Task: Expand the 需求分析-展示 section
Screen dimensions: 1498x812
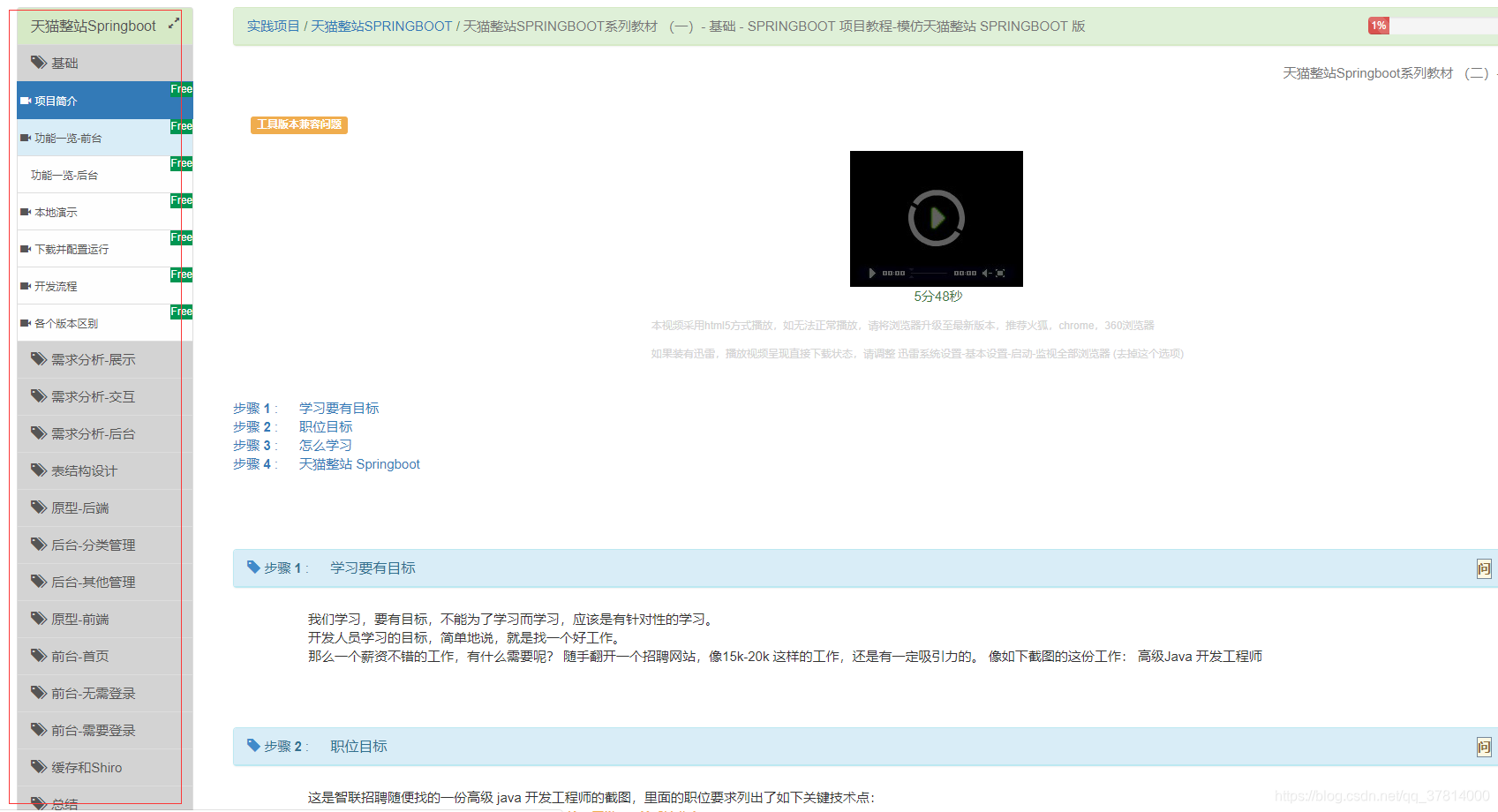Action: (x=105, y=359)
